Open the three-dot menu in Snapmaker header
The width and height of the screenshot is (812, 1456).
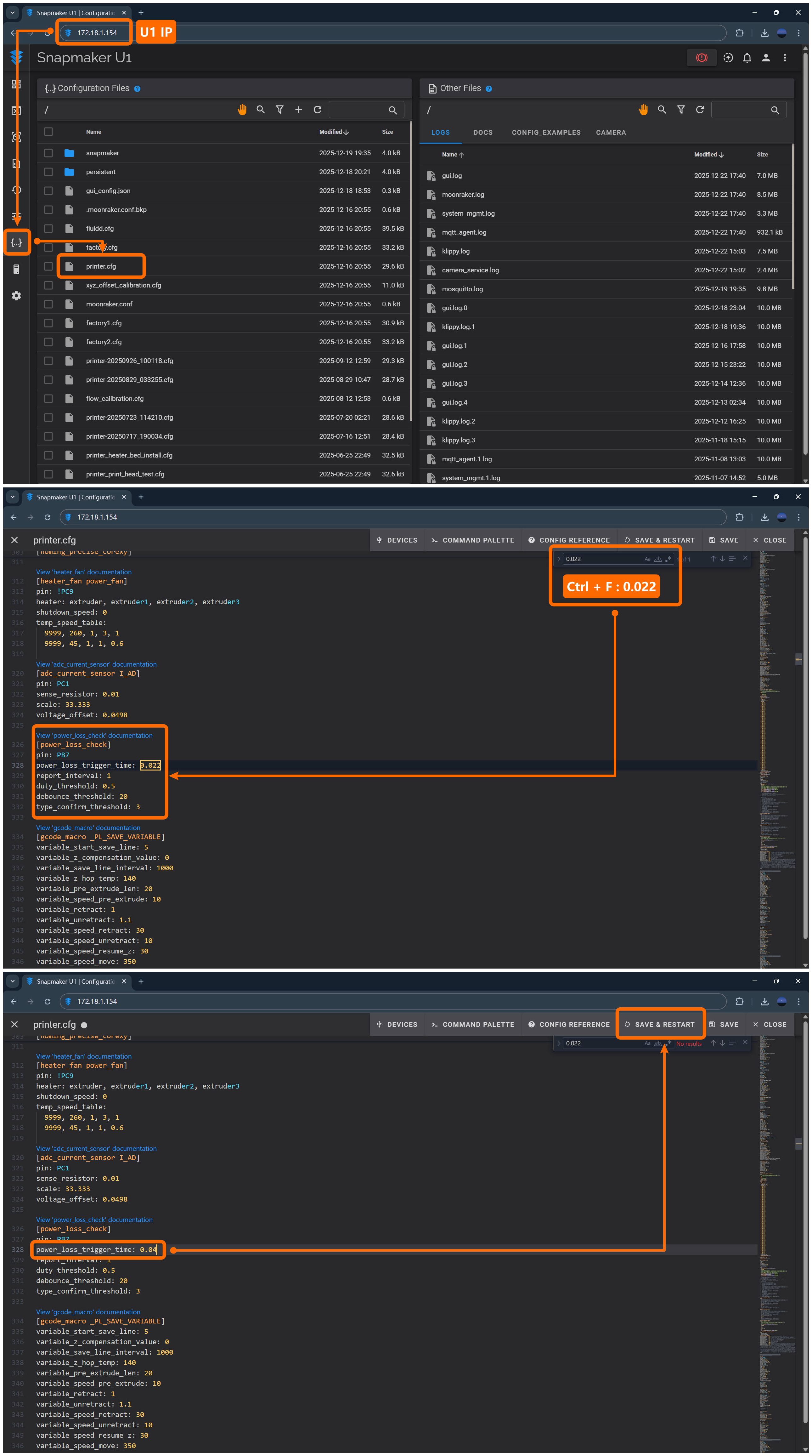click(784, 58)
